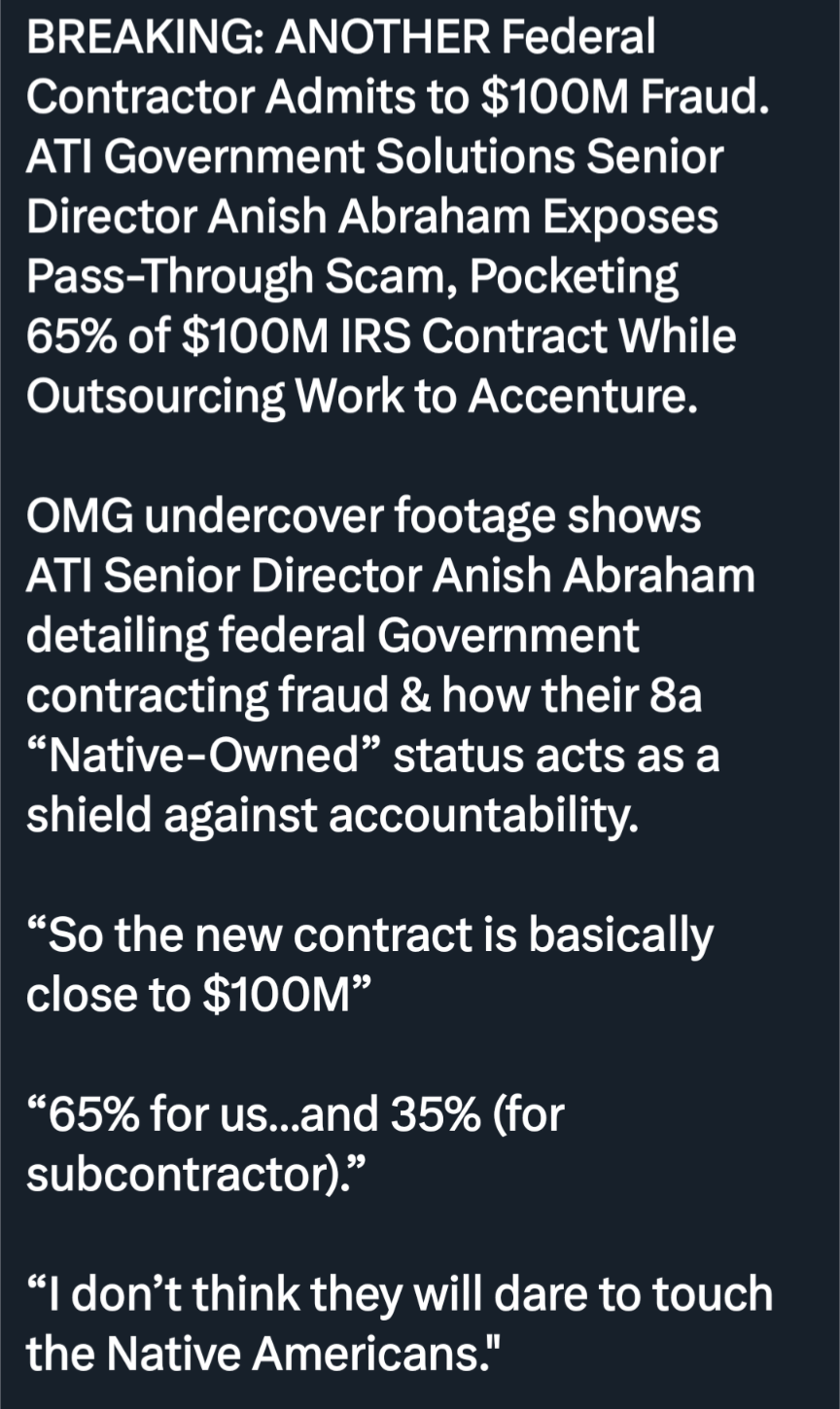The image size is (840, 1409).
Task: Click the quote starting "So the new contract"
Action: point(369,934)
